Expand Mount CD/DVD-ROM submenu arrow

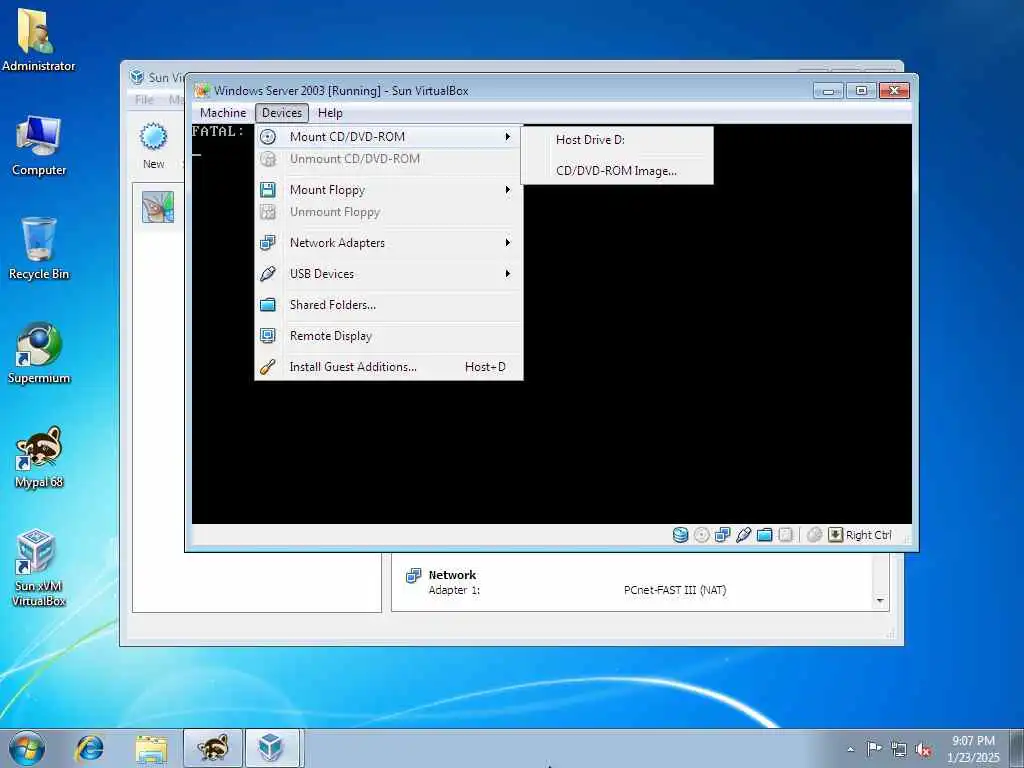pyautogui.click(x=507, y=136)
